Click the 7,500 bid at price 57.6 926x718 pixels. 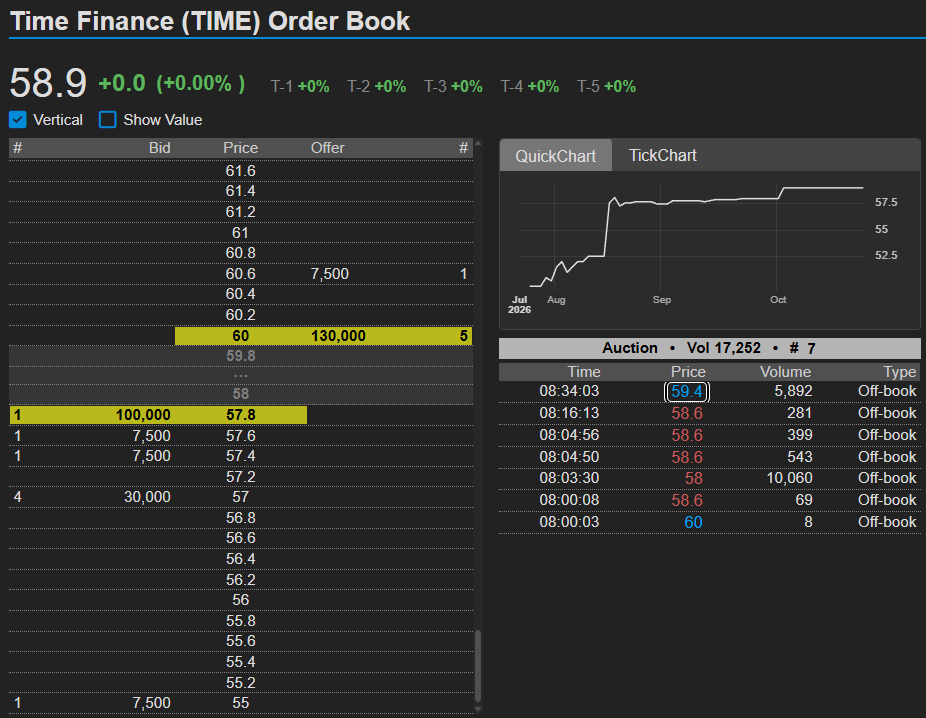click(152, 436)
